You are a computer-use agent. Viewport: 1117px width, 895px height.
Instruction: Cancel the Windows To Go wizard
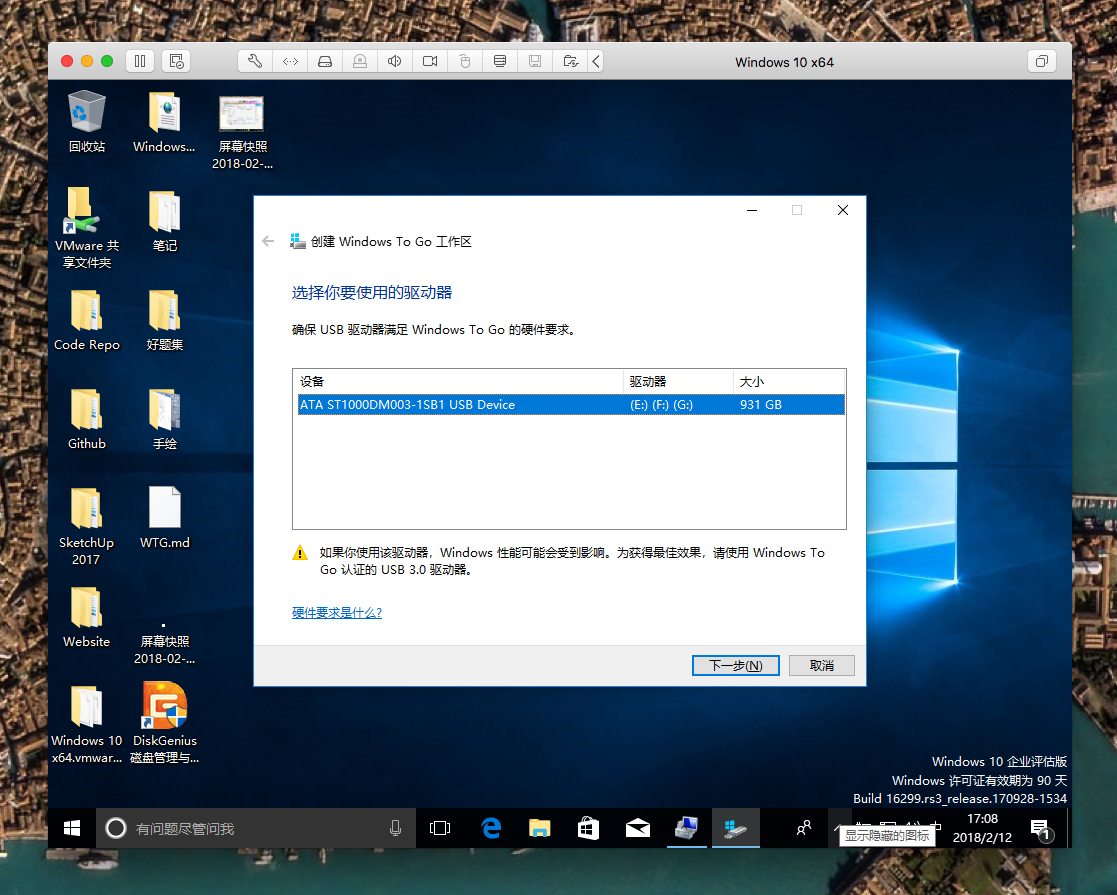821,665
